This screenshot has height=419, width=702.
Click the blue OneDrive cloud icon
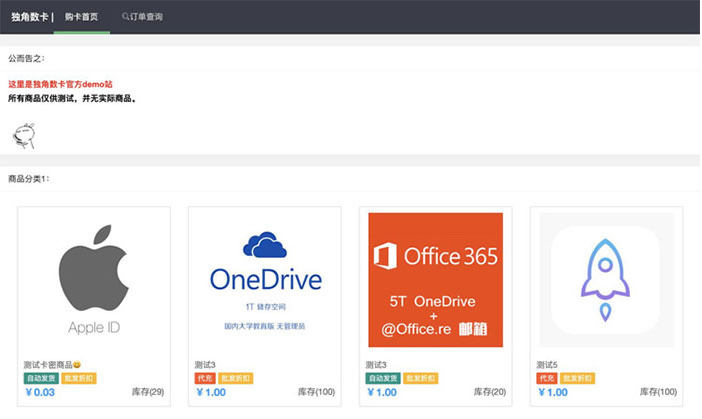pyautogui.click(x=264, y=245)
